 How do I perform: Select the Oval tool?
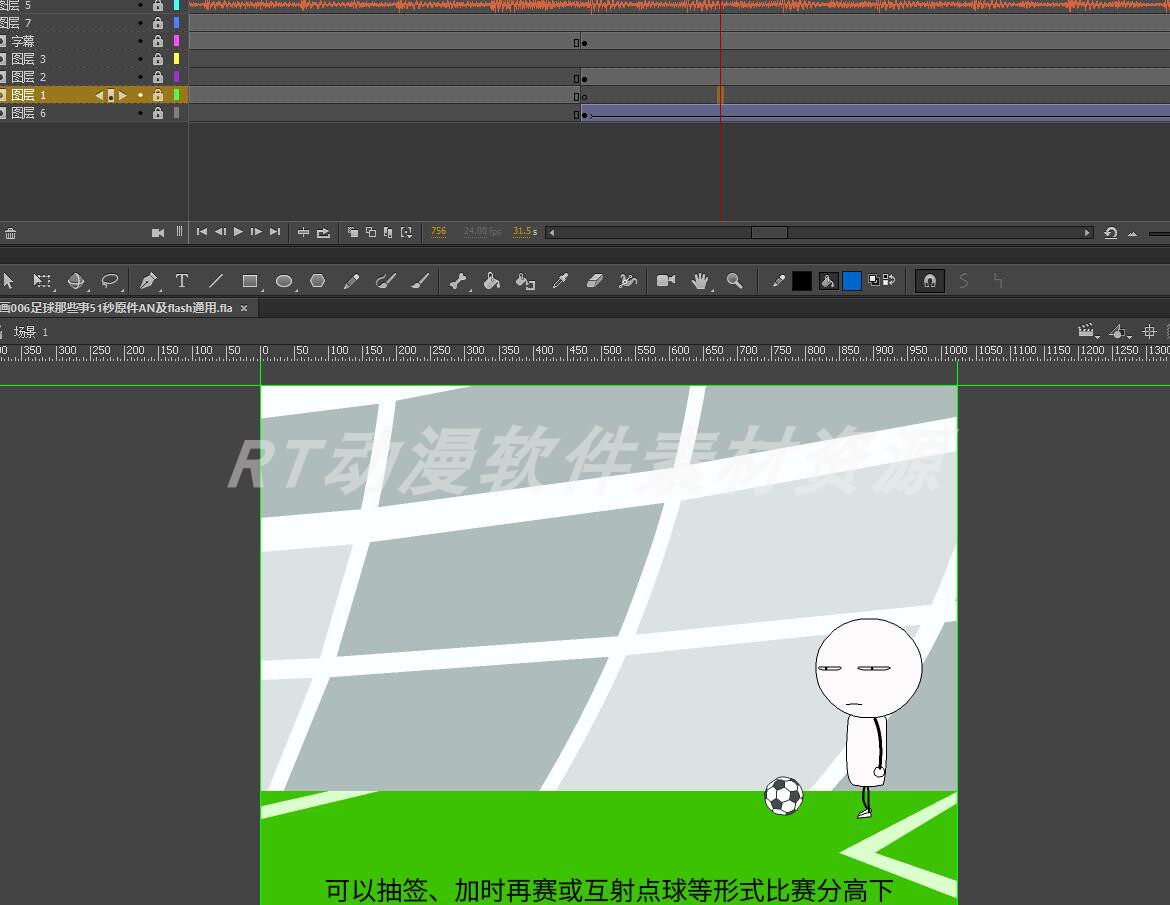[x=284, y=281]
